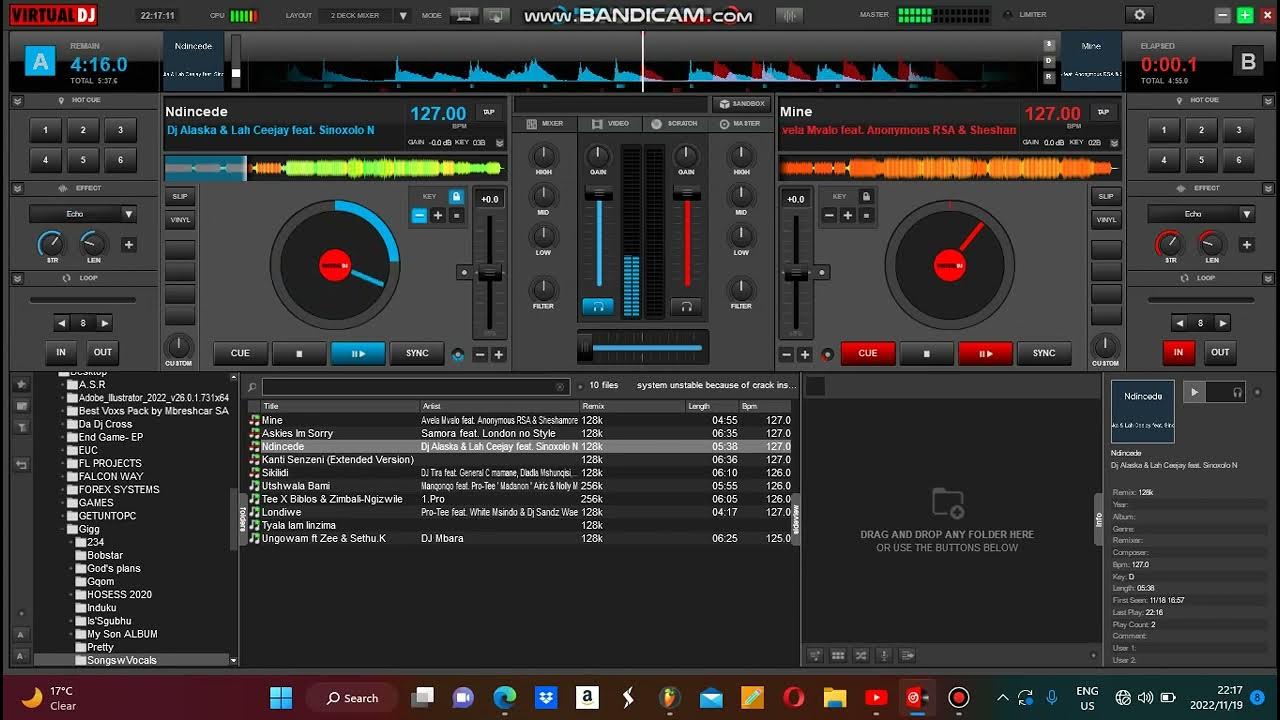Add an effect slot on deck B

[1247, 244]
